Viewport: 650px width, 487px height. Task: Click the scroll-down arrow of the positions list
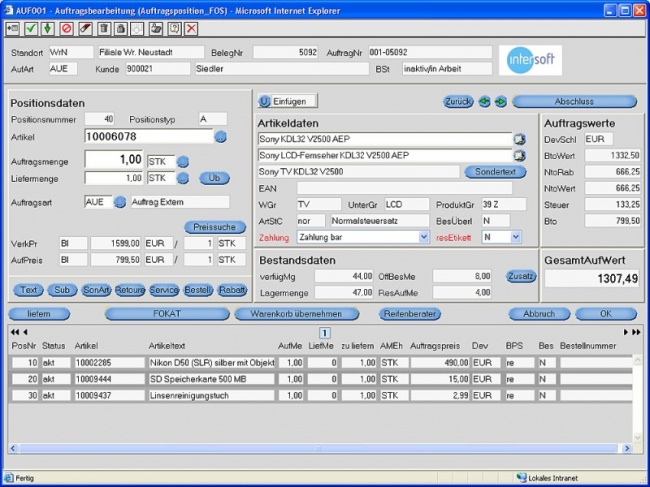638,437
